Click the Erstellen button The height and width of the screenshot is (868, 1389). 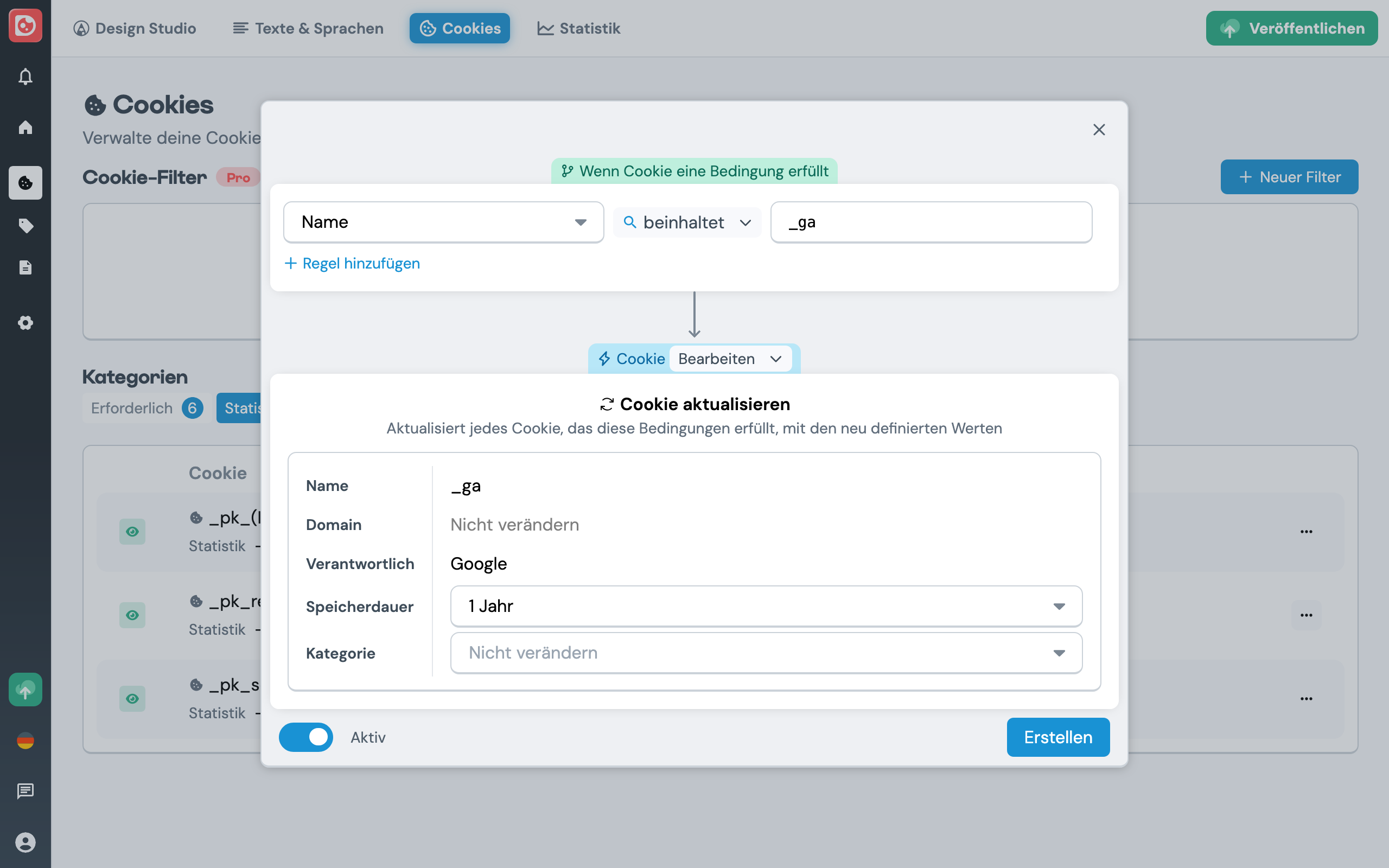[1057, 737]
